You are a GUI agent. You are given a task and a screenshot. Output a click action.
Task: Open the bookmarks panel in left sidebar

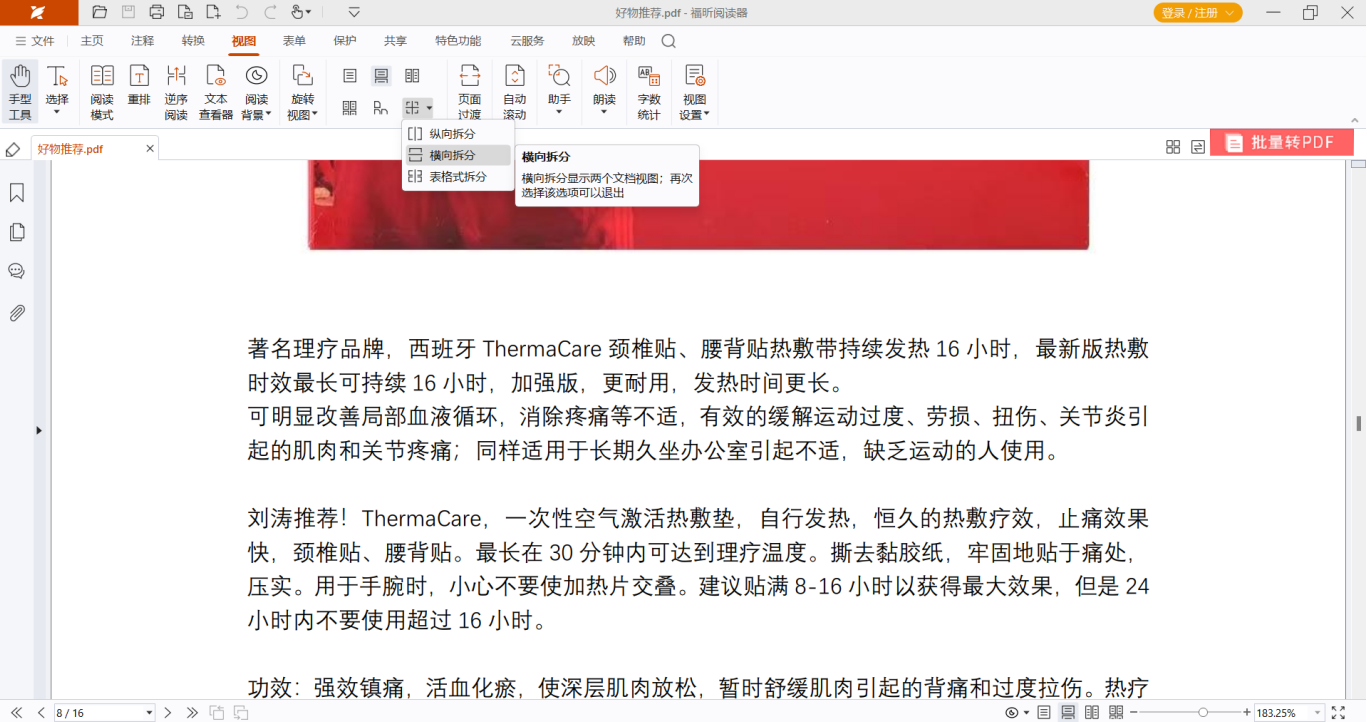(17, 193)
